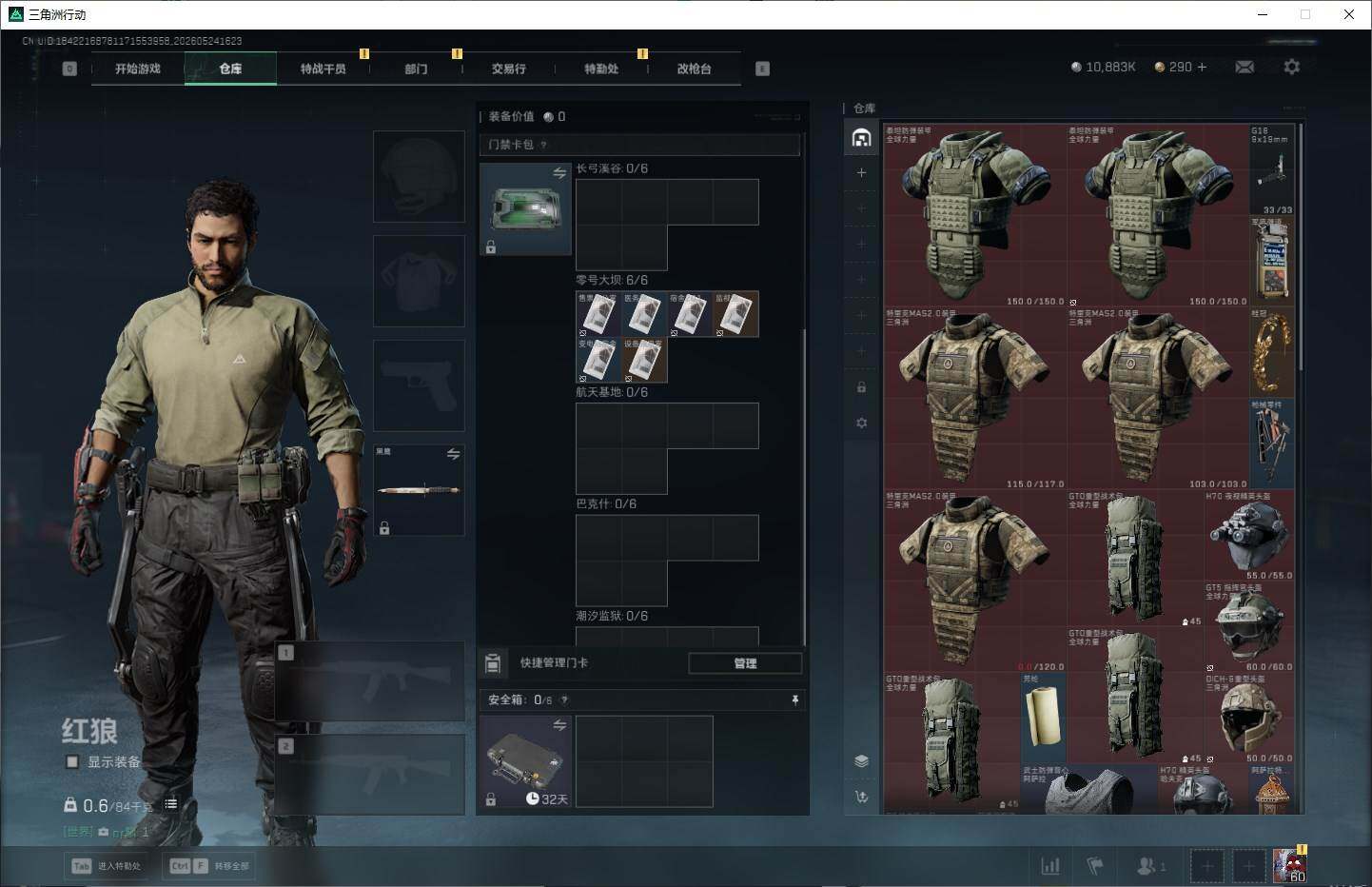
Task: Swap the equipped knife
Action: click(453, 454)
